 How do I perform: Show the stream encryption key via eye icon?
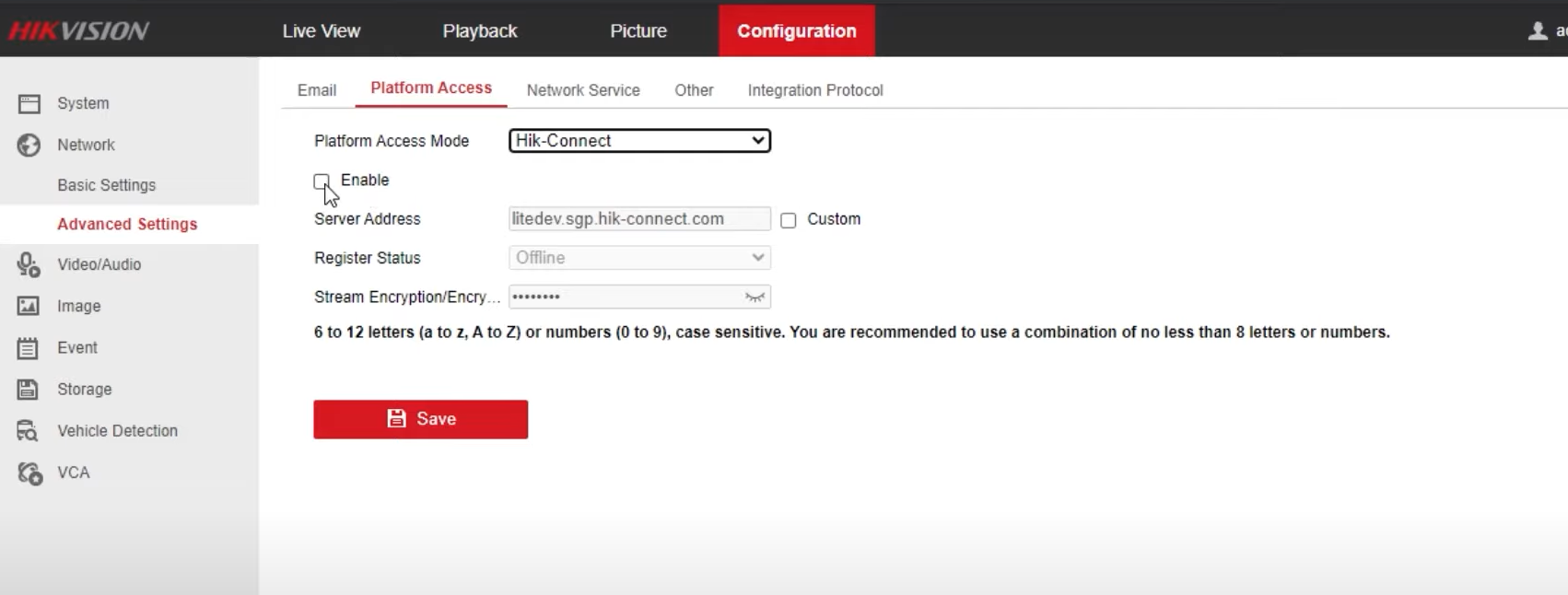click(x=755, y=297)
